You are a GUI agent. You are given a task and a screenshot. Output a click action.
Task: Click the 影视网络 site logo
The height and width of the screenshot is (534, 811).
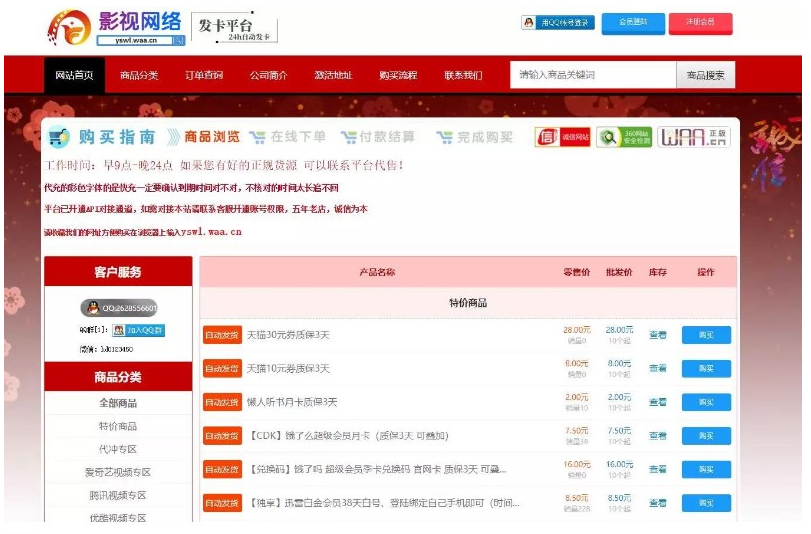click(x=116, y=28)
